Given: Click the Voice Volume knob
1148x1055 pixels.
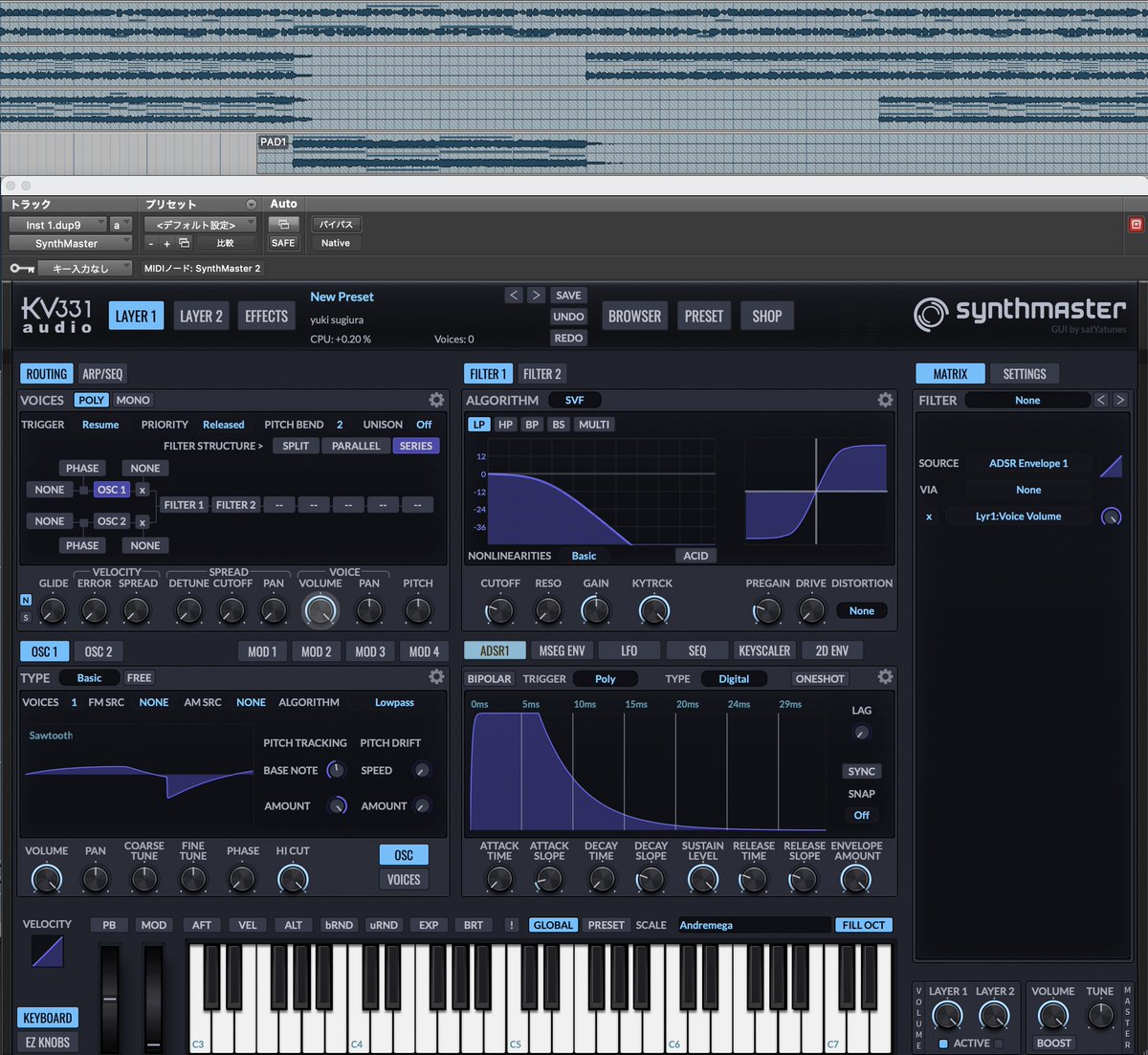Looking at the screenshot, I should click(320, 610).
